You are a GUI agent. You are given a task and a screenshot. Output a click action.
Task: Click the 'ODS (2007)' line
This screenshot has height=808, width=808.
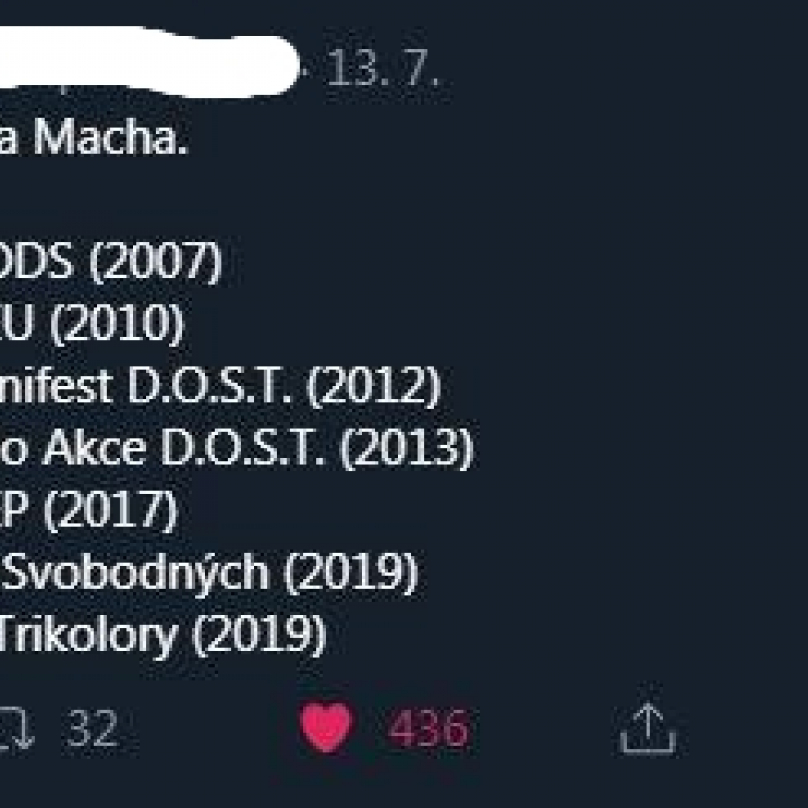coord(109,262)
